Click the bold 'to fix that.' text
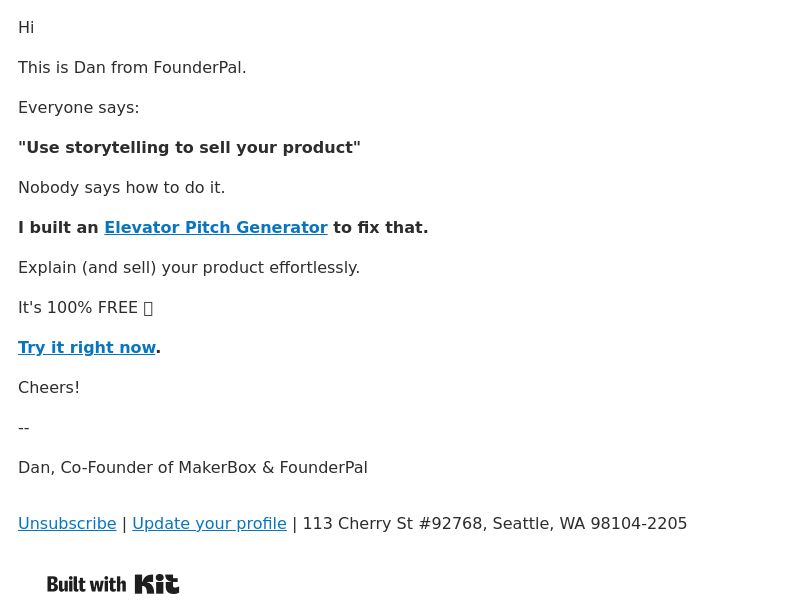The image size is (800, 607). pos(381,227)
